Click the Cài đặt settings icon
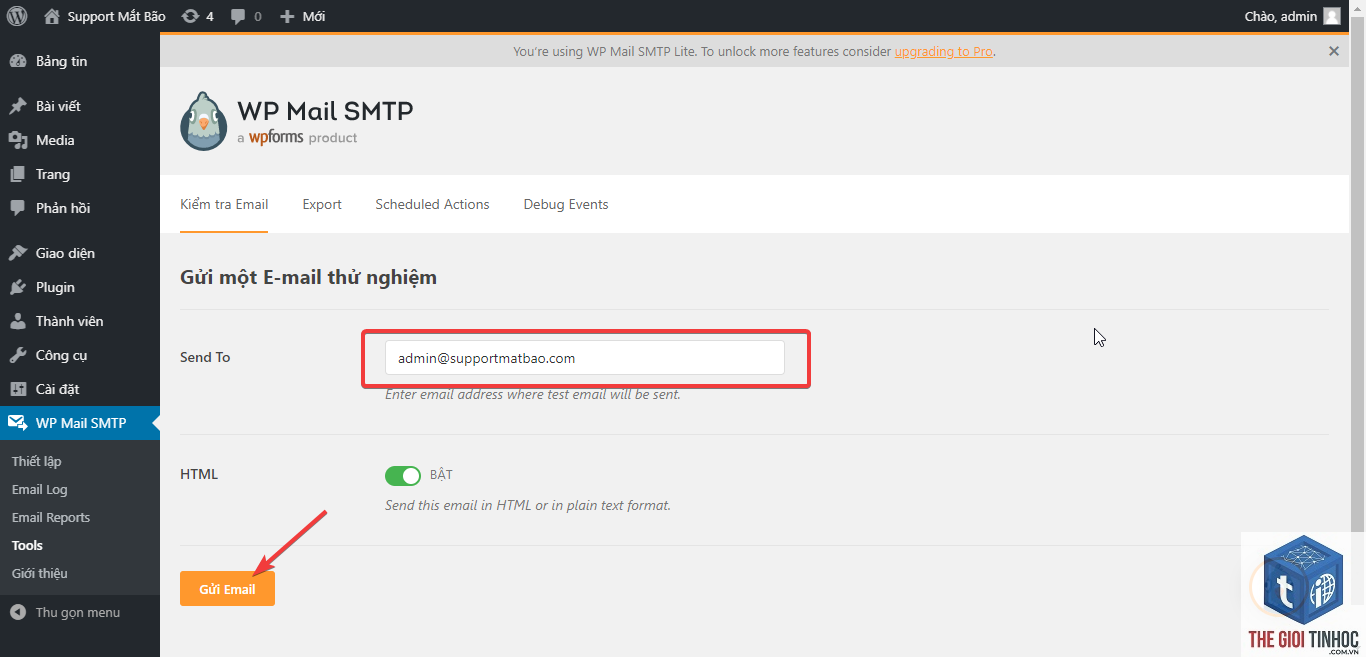Viewport: 1366px width, 657px height. click(18, 389)
